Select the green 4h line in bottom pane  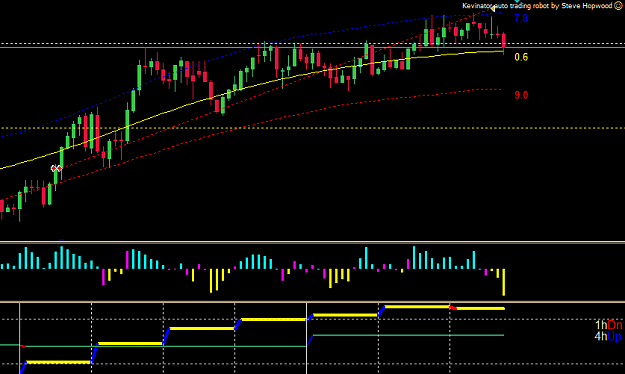(x=409, y=335)
